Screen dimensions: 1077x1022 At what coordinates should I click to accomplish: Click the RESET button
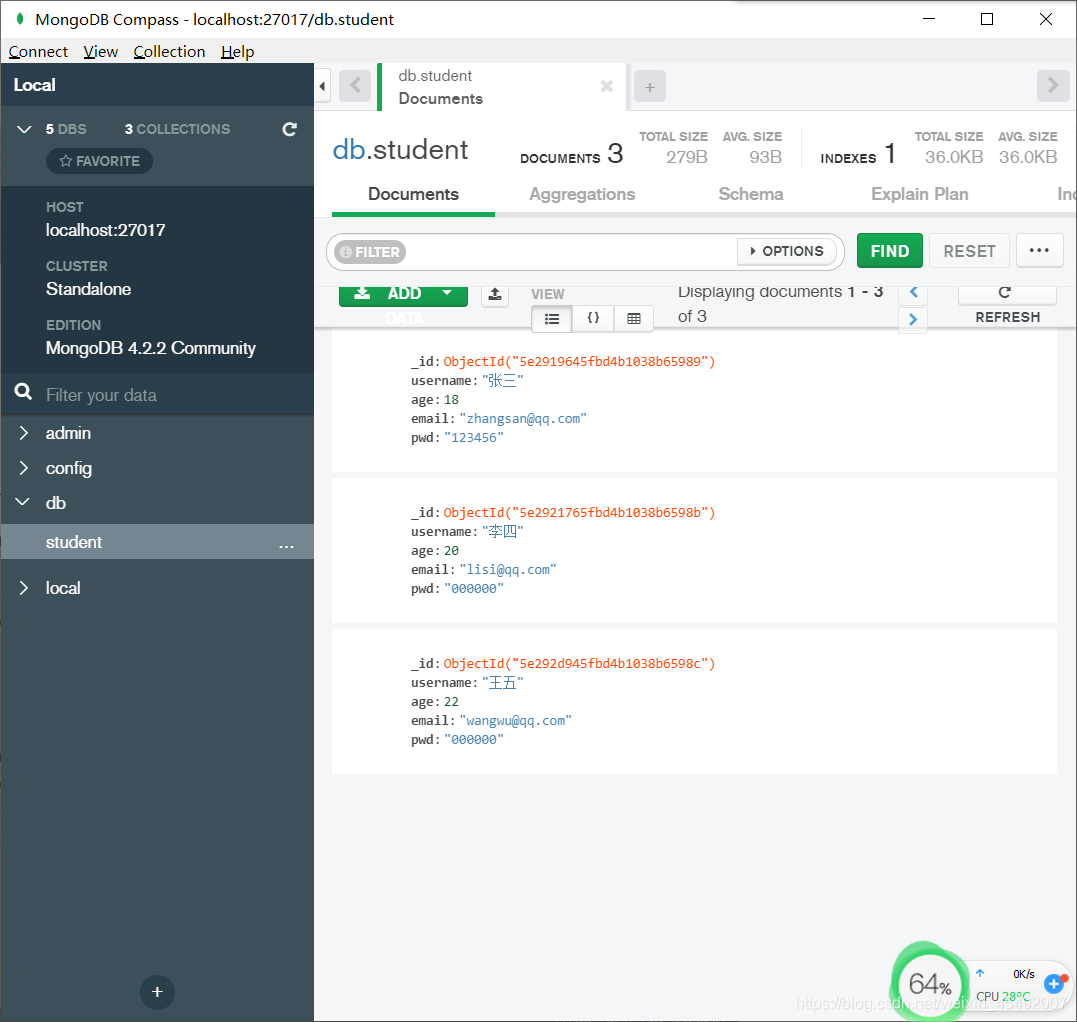pyautogui.click(x=969, y=251)
